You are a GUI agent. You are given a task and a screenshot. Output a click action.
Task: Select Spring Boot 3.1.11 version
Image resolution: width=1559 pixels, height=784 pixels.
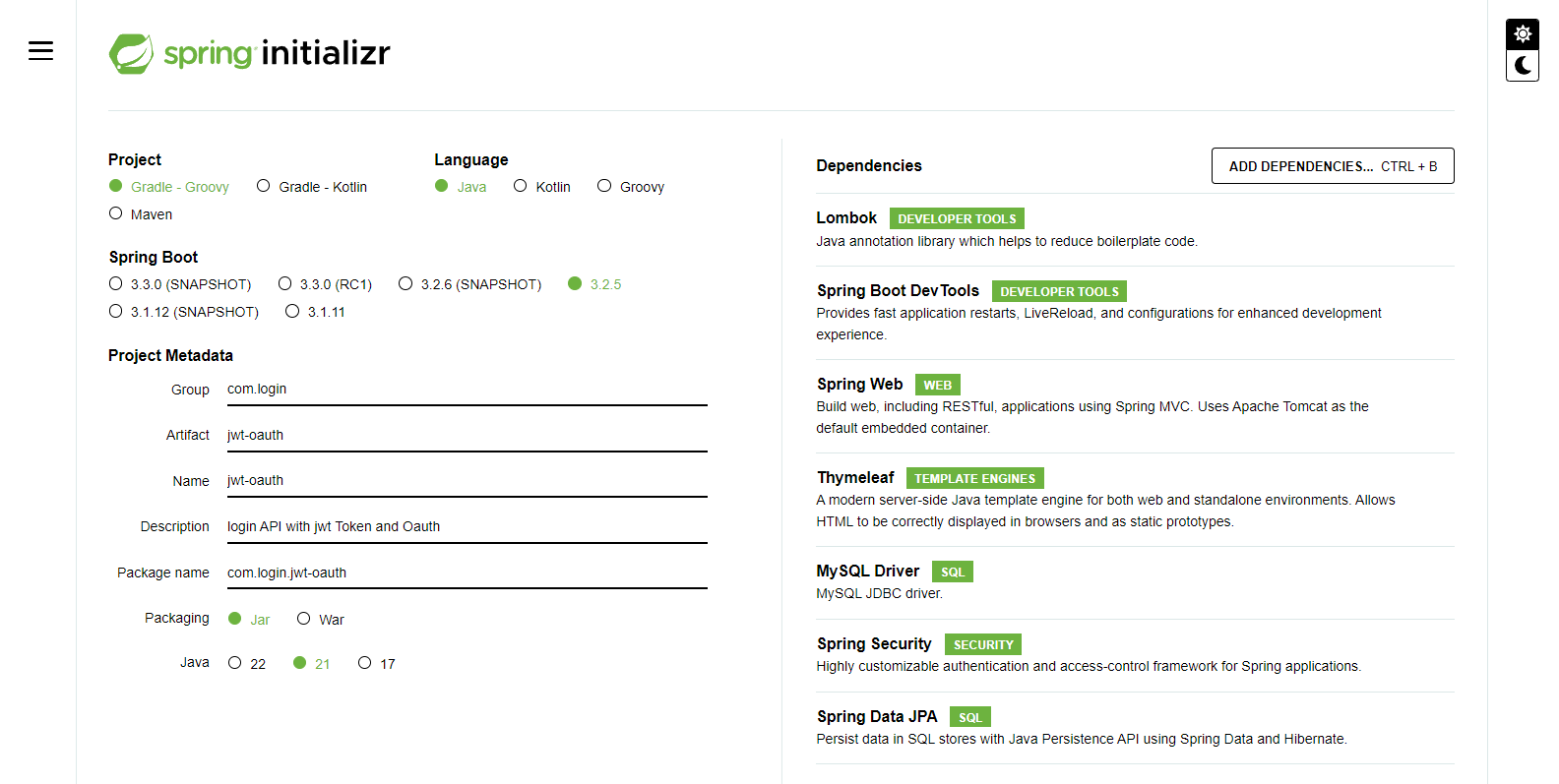[315, 312]
